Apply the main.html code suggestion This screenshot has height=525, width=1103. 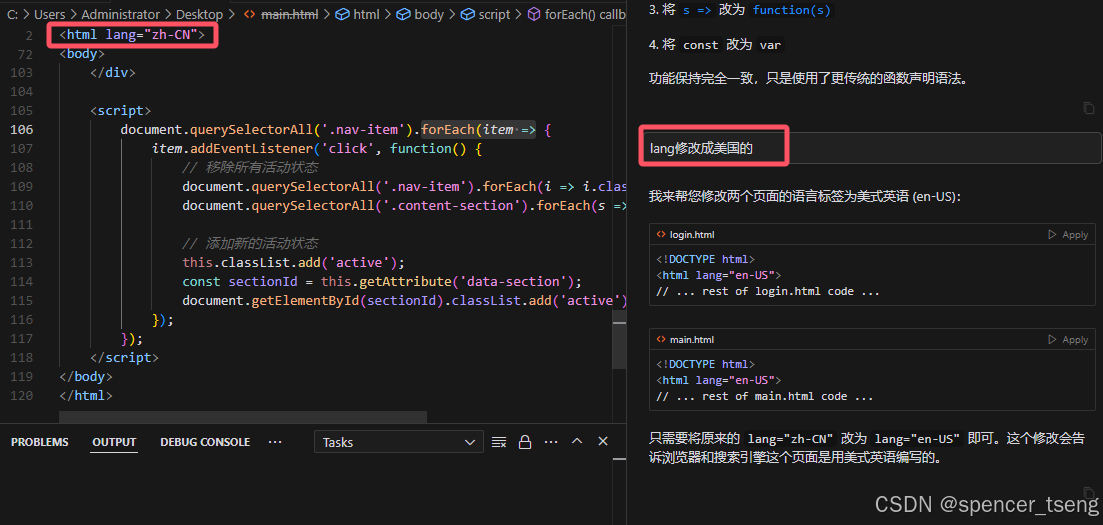click(x=1068, y=339)
